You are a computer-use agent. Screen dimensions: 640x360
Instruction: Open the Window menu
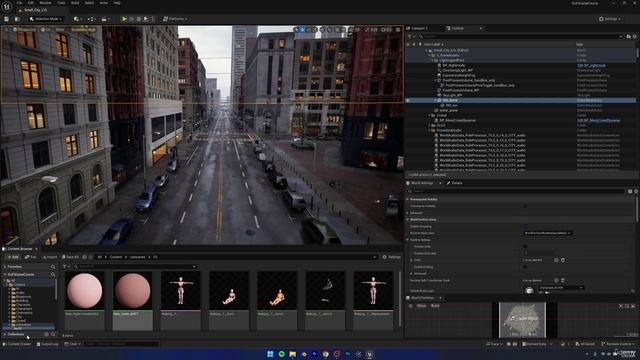45,2
